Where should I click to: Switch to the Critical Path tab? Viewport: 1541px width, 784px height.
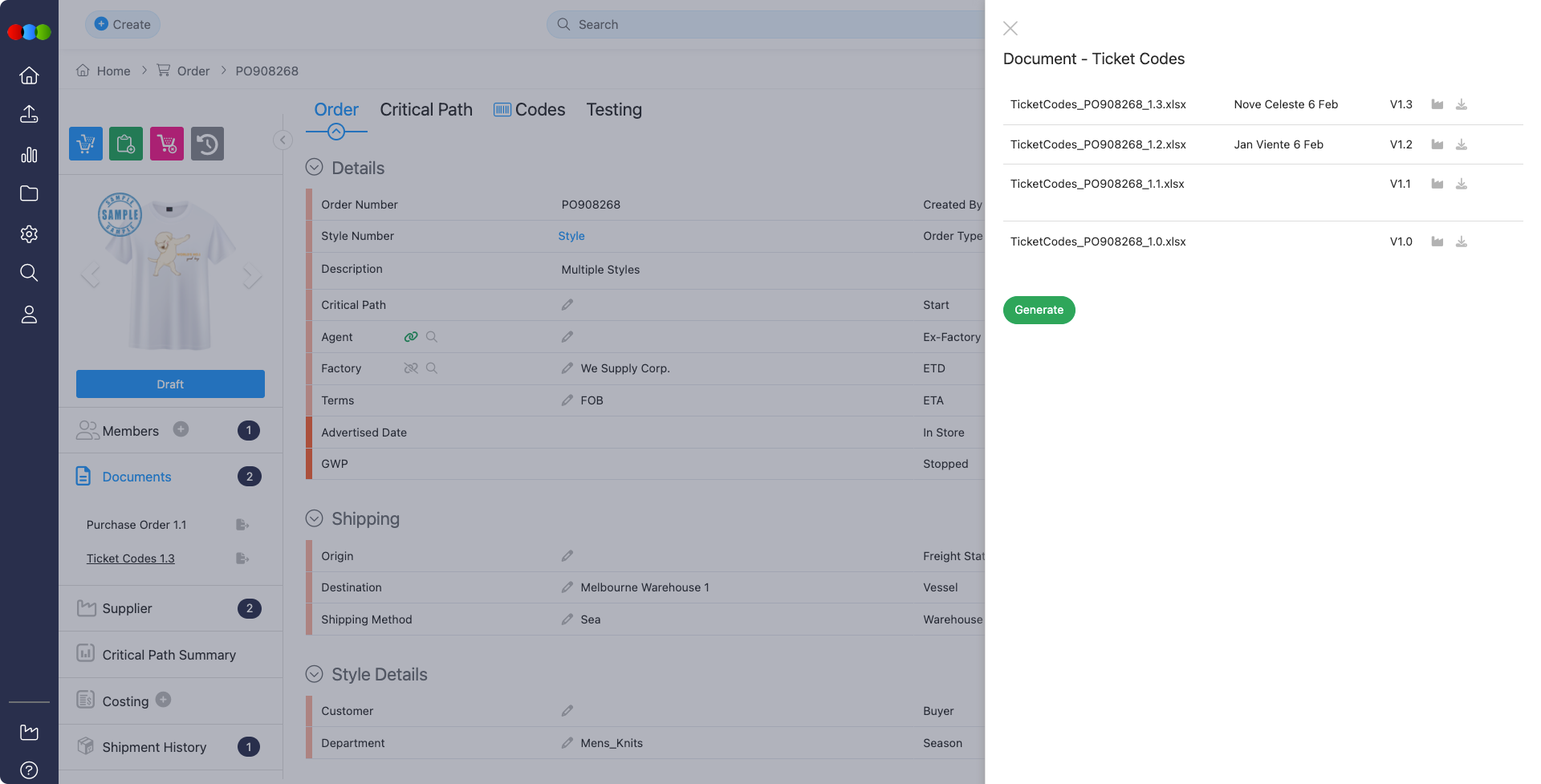click(x=425, y=110)
